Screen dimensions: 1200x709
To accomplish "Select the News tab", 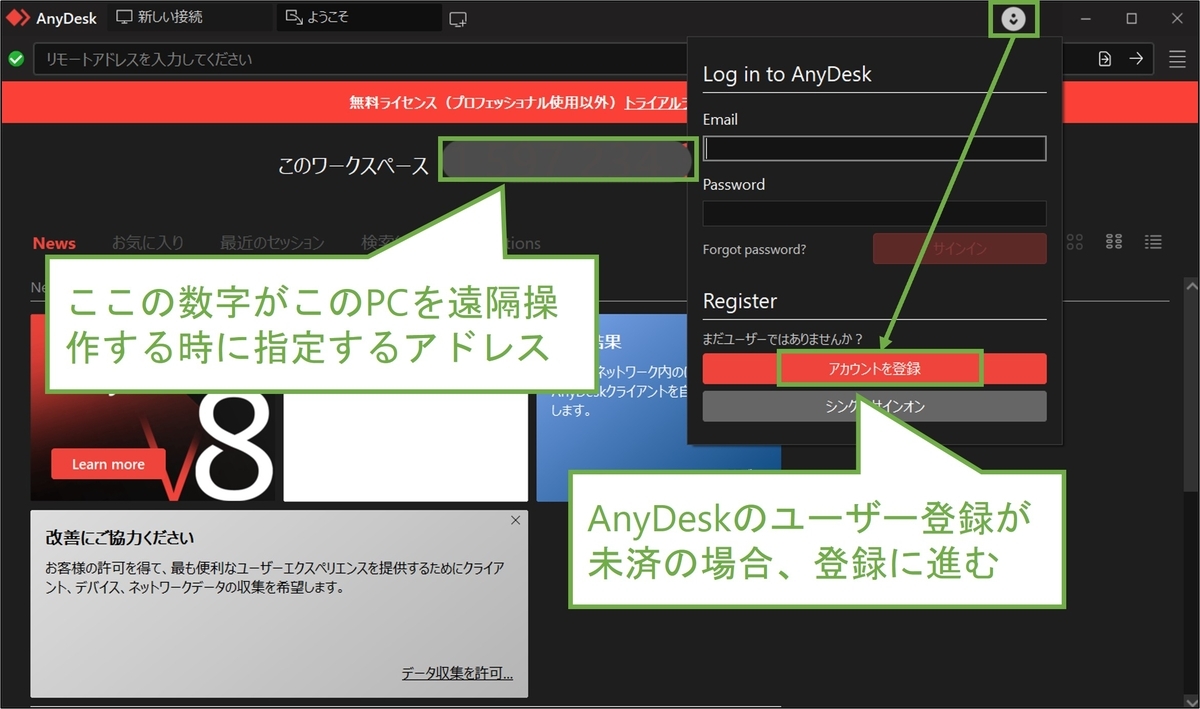I will click(x=54, y=243).
